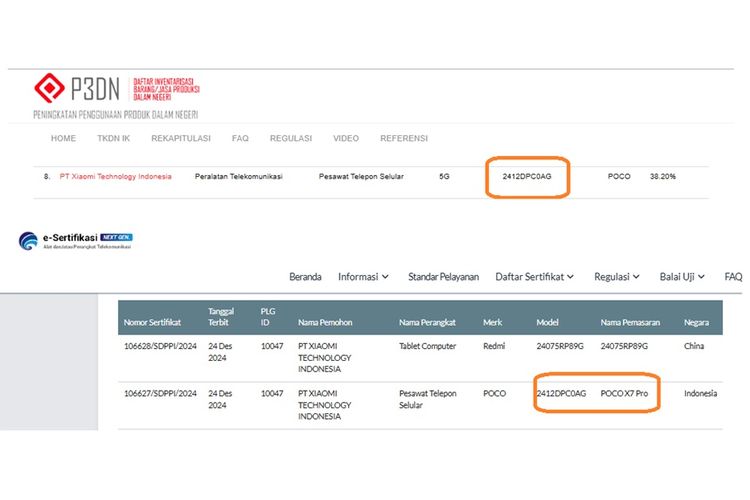
Task: Open the HOME menu item
Action: click(63, 138)
